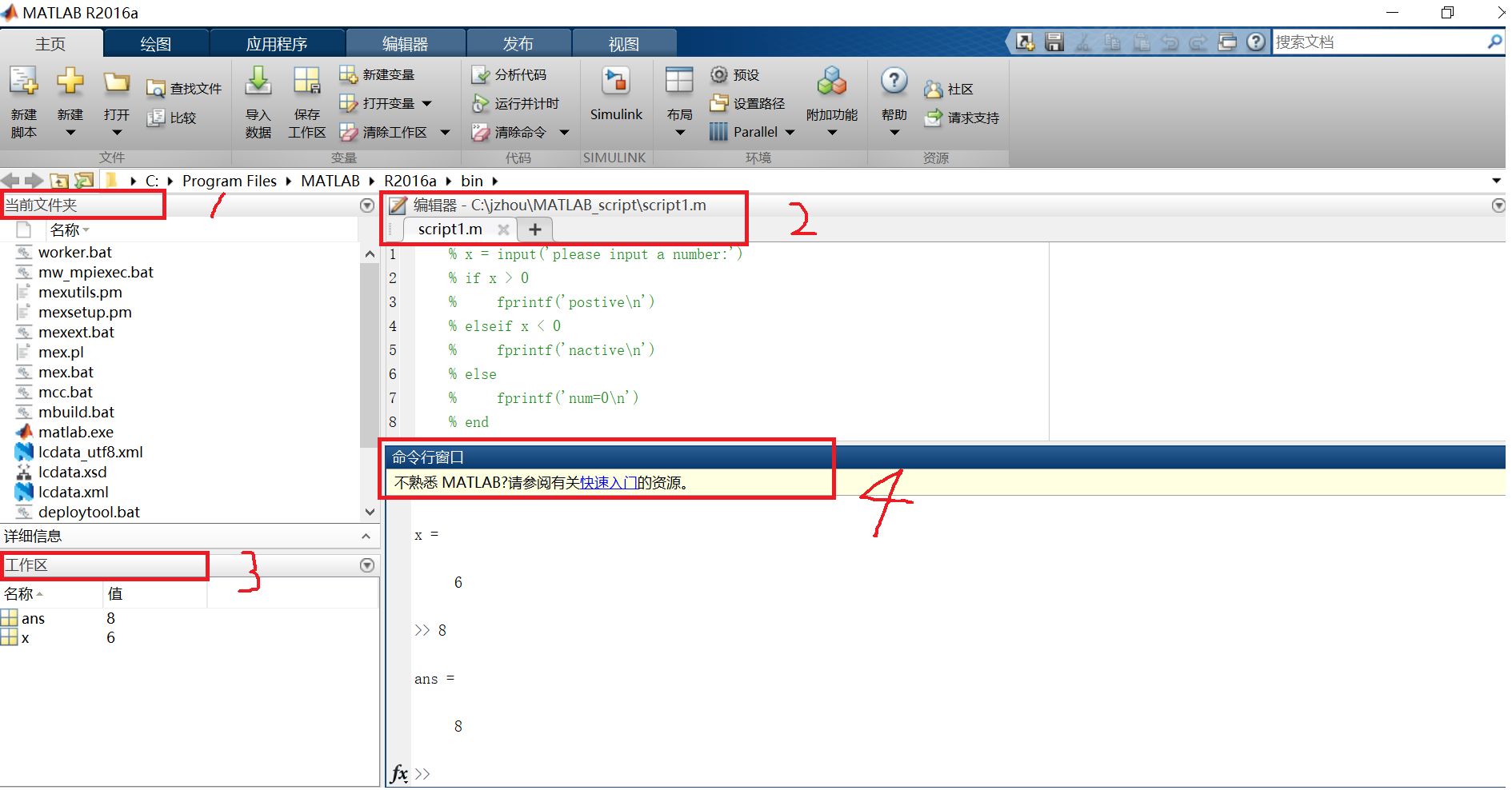
Task: Select variable x in the Workspace
Action: click(26, 638)
